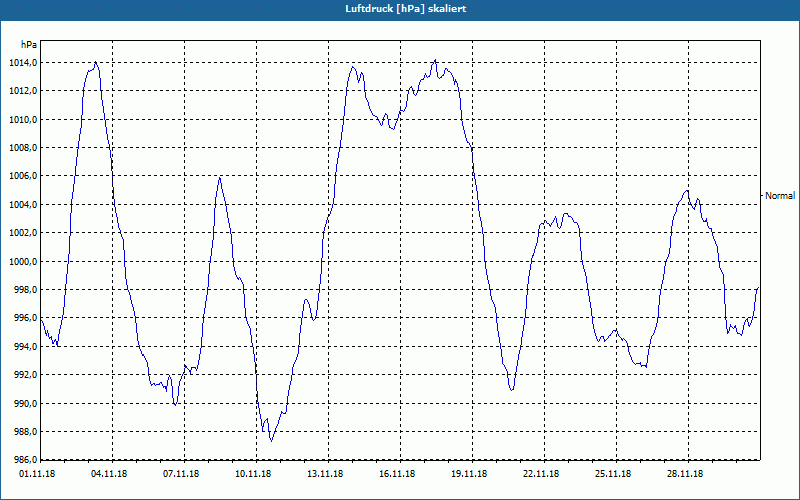The width and height of the screenshot is (800, 500).
Task: Click the '988,0' y-axis value
Action: (x=24, y=432)
